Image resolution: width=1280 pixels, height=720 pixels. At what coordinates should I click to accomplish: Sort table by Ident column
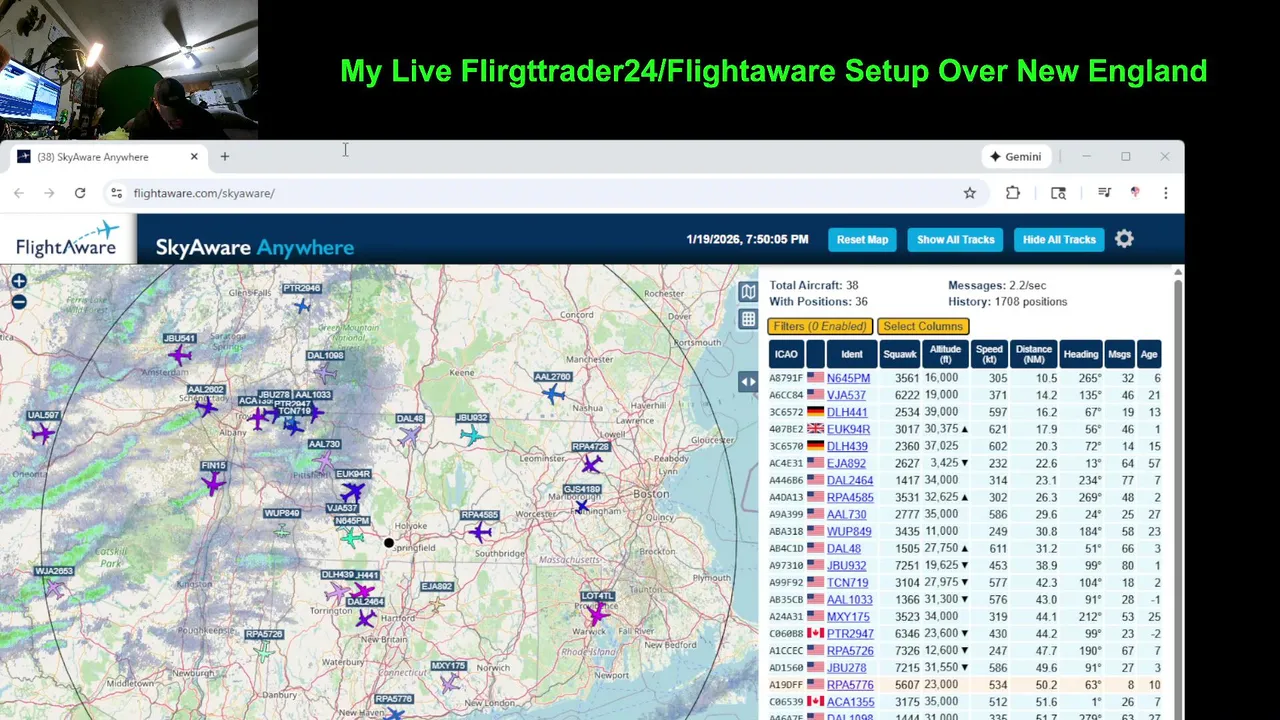click(852, 354)
